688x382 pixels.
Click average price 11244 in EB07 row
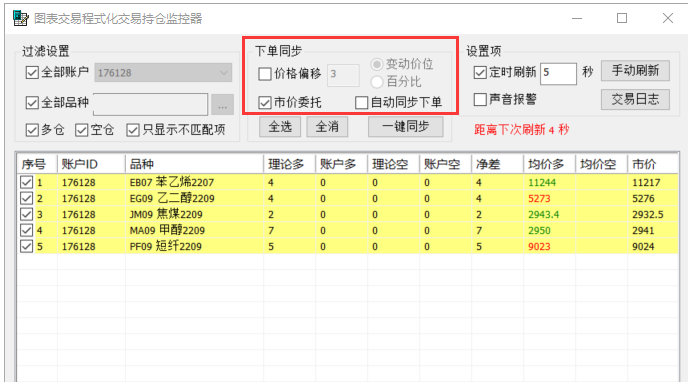click(x=549, y=182)
